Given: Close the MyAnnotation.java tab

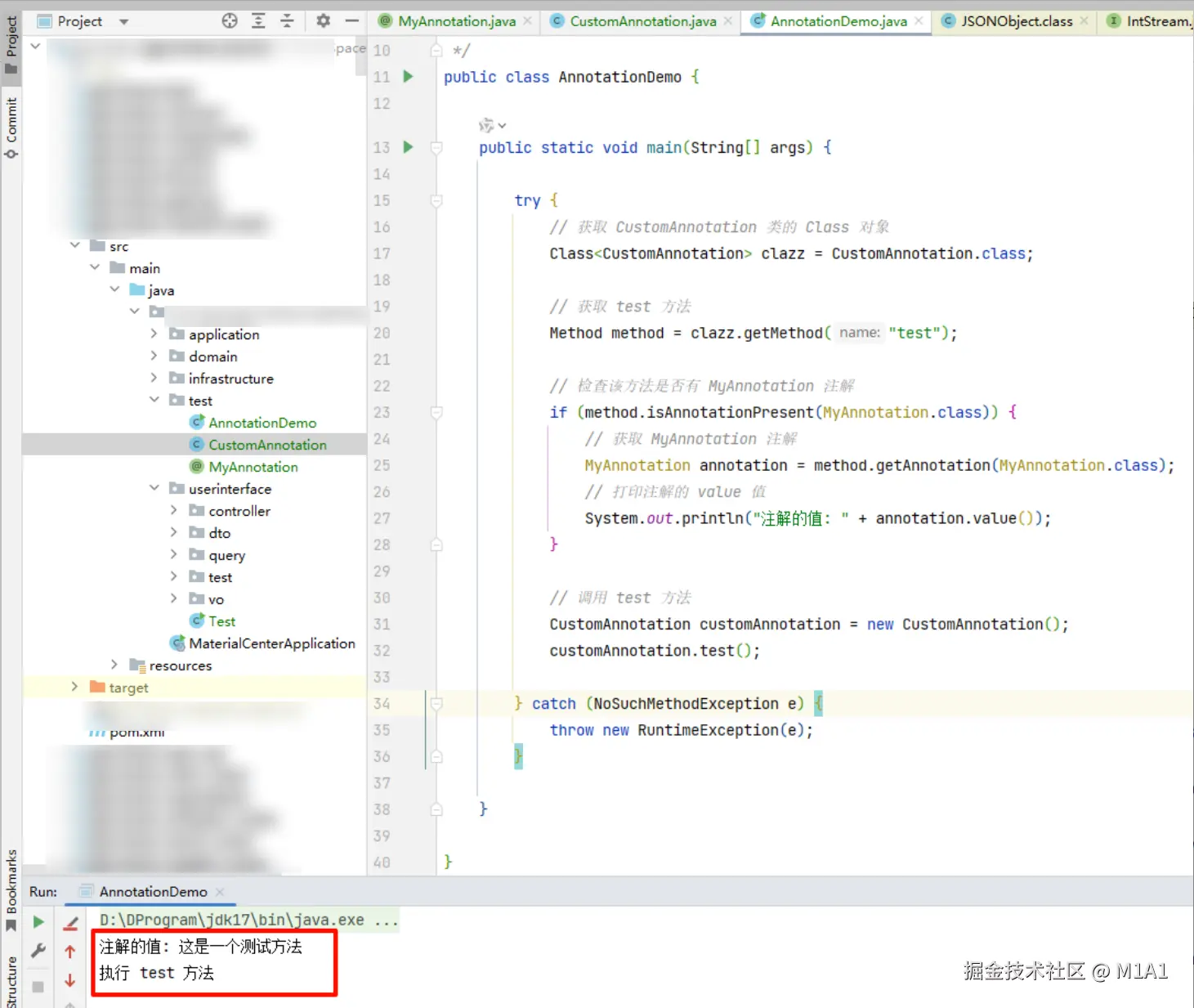Looking at the screenshot, I should coord(528,21).
